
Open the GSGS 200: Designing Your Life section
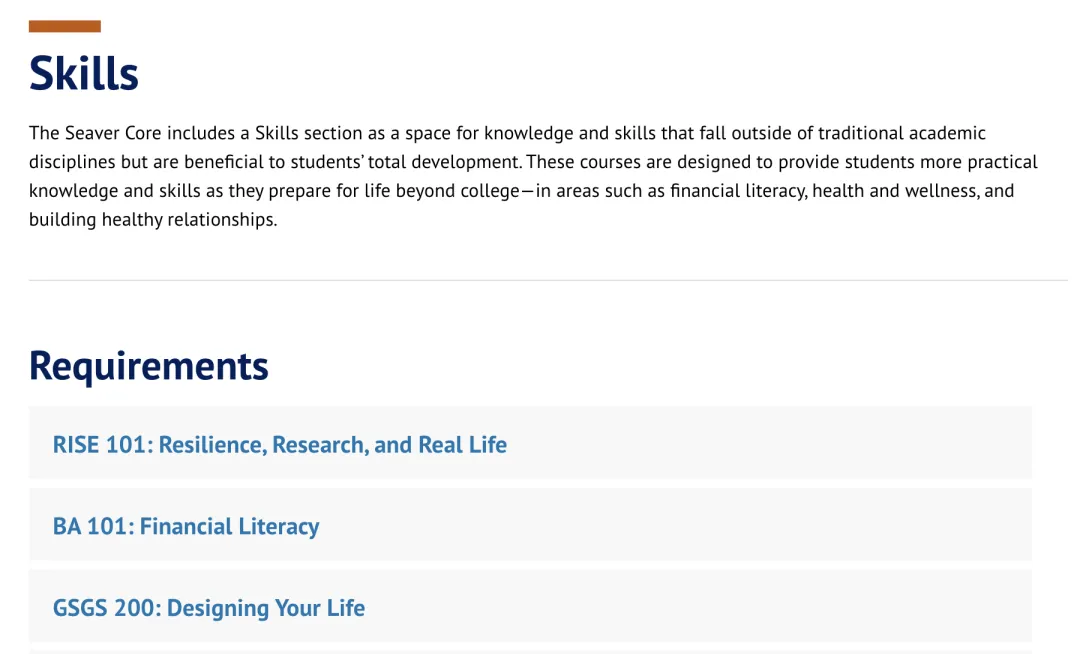(530, 606)
